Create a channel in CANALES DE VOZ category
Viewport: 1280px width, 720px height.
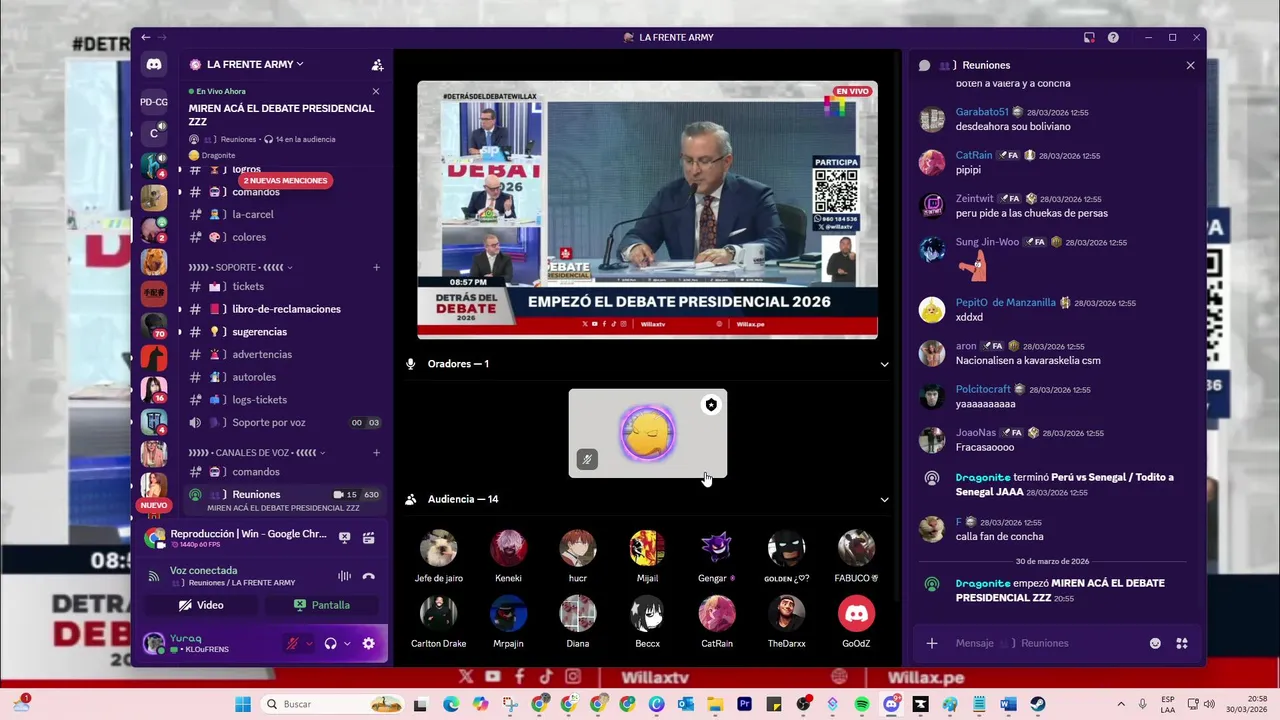click(x=377, y=453)
